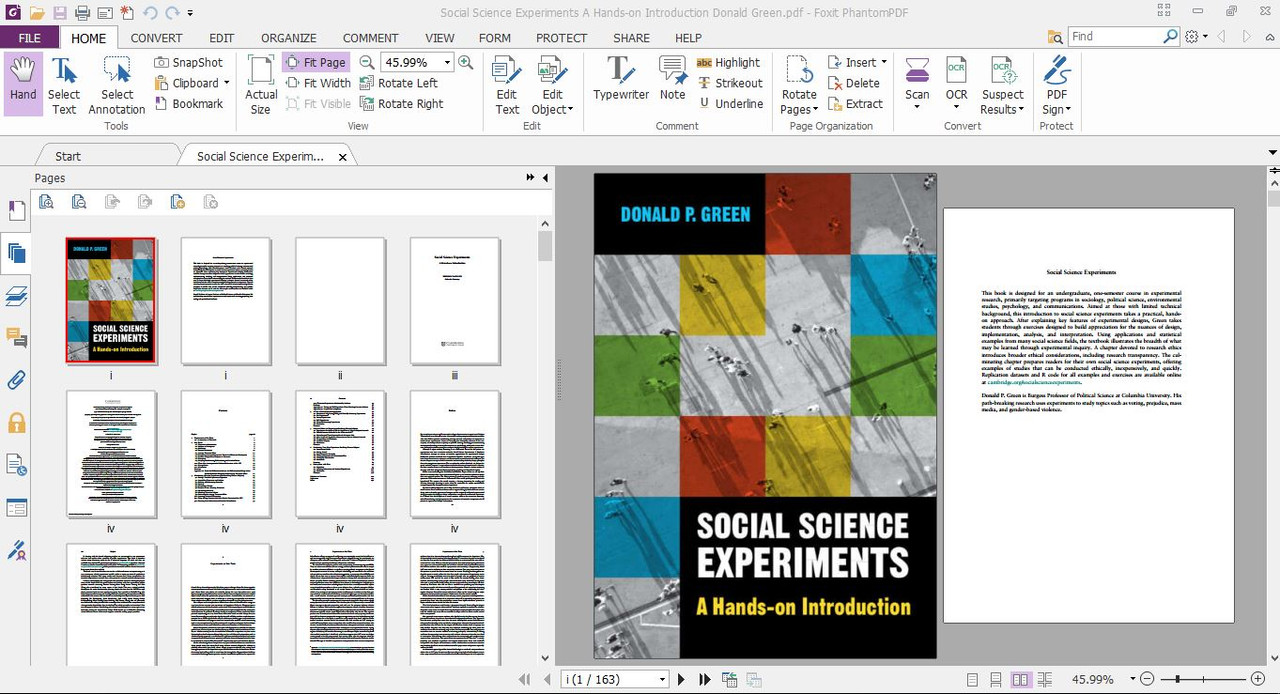Switch to continuous page view
This screenshot has height=694, width=1280.
point(995,679)
